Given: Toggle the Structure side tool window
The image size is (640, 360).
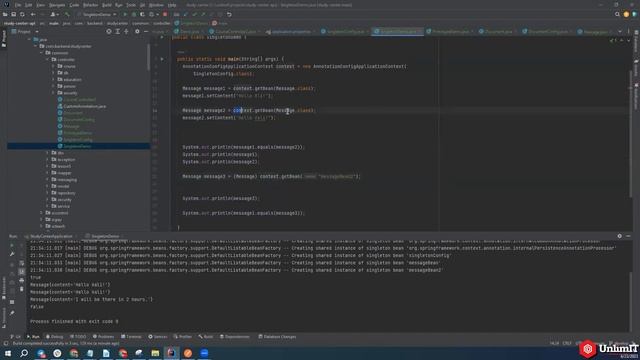Looking at the screenshot, I should pos(4,318).
